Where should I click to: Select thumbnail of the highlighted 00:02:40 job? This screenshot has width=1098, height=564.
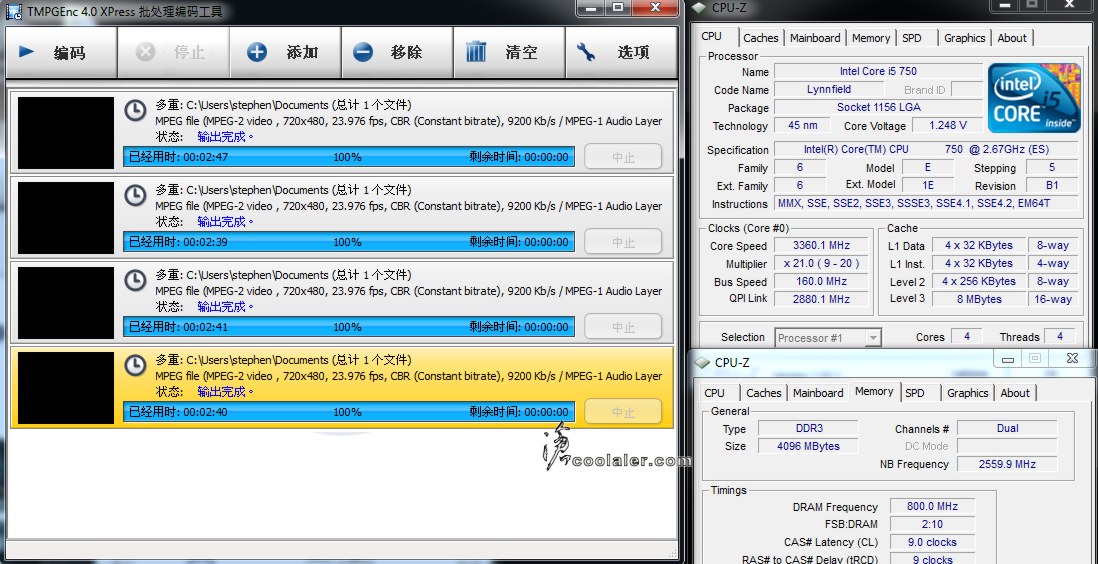[66, 387]
